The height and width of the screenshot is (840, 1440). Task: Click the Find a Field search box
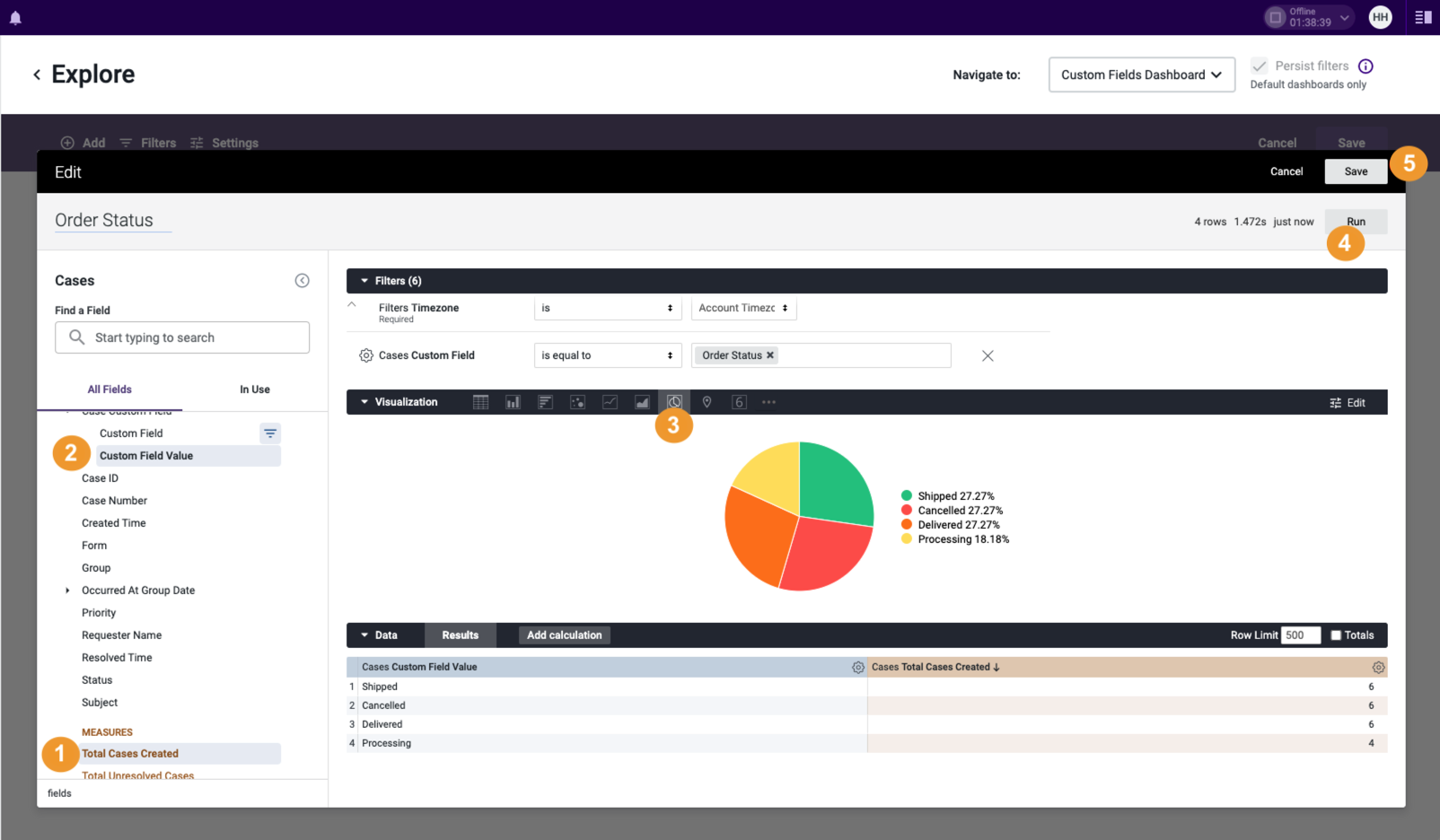pos(182,337)
